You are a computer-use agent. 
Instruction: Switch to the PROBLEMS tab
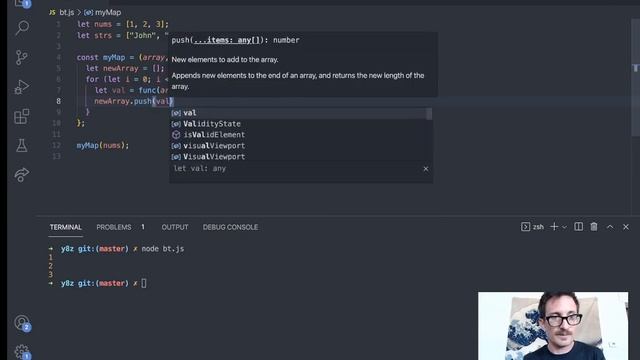(114, 227)
